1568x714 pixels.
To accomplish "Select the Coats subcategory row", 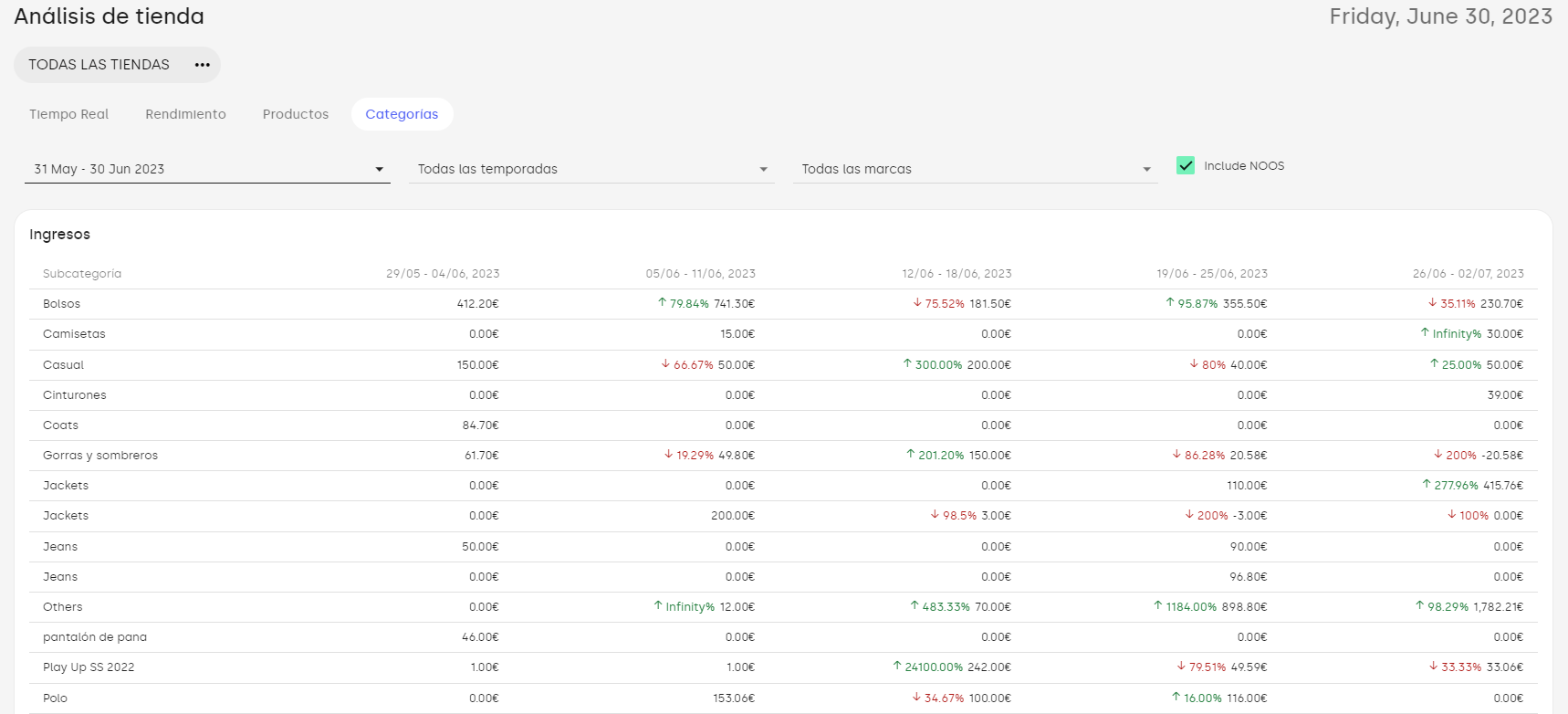I will tap(783, 425).
